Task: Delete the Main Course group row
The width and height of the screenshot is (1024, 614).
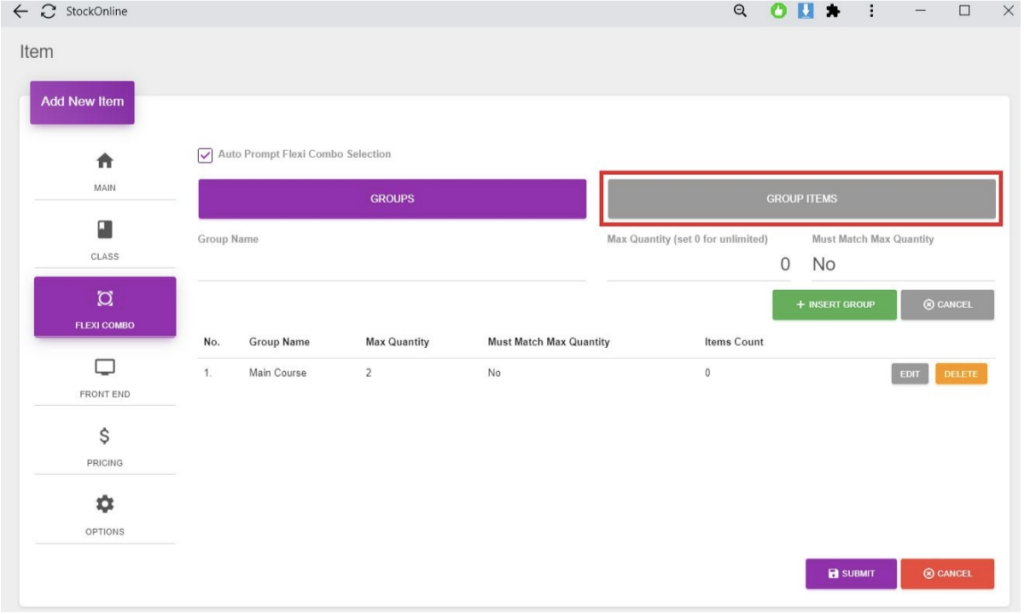Action: (x=961, y=374)
